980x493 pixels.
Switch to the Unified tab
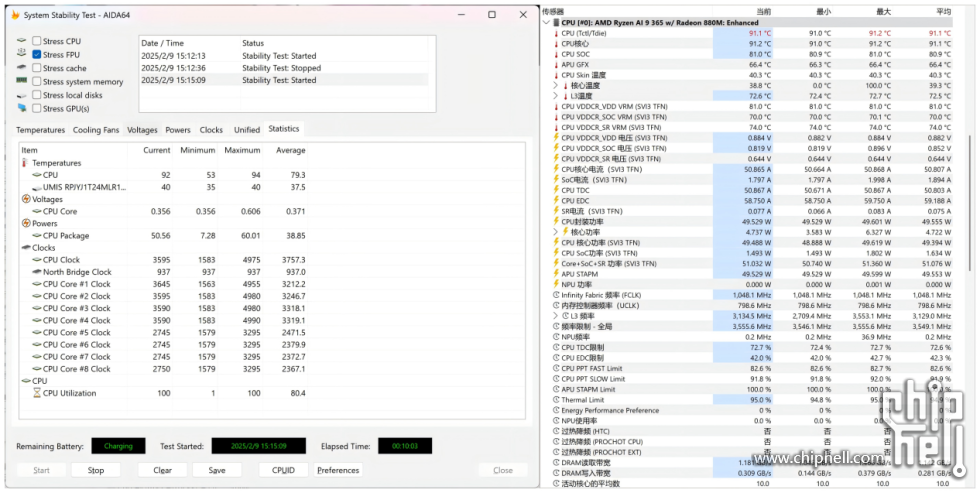[247, 130]
